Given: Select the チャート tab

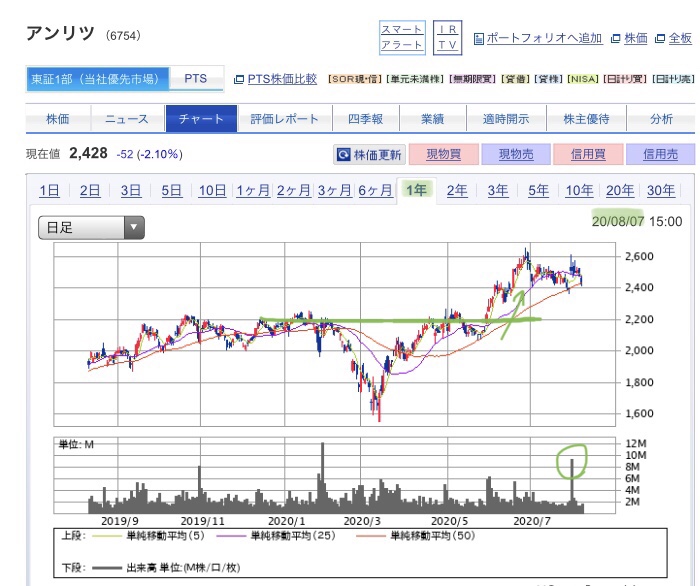Looking at the screenshot, I should (201, 119).
